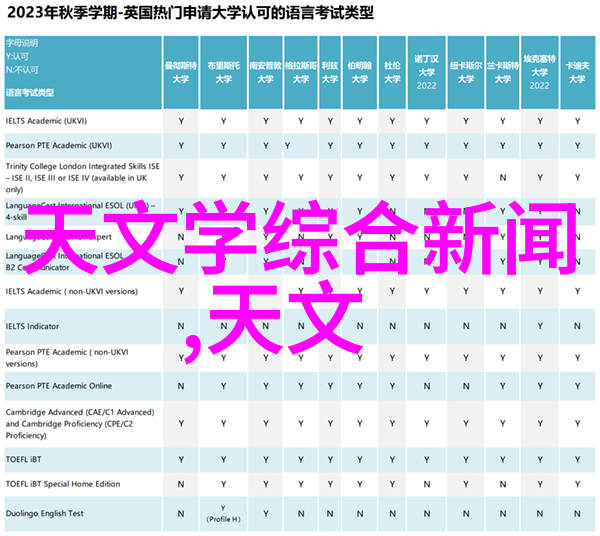Viewport: 600px width, 536px height.
Task: Select the Trinity College London ISE row label
Action: click(x=83, y=178)
